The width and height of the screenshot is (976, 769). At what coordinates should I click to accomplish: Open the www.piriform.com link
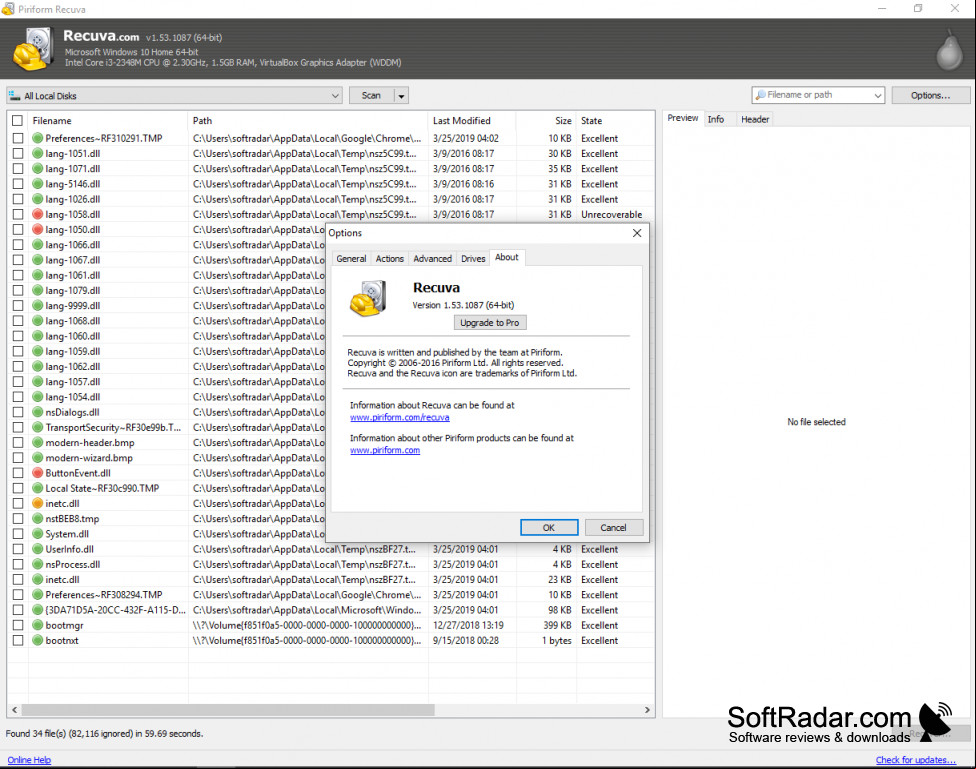[x=385, y=450]
